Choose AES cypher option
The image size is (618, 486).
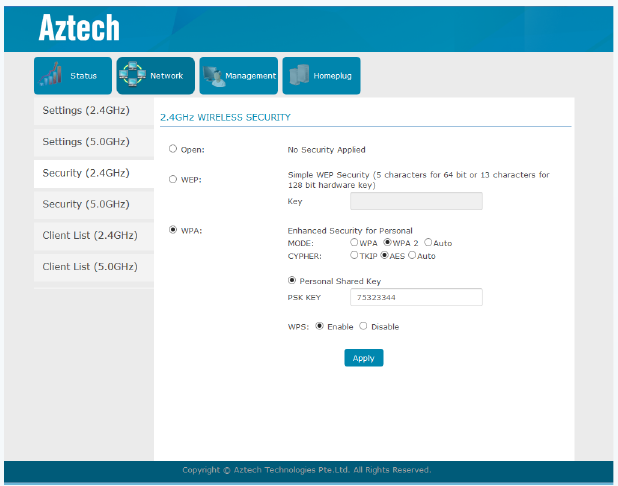[x=384, y=255]
